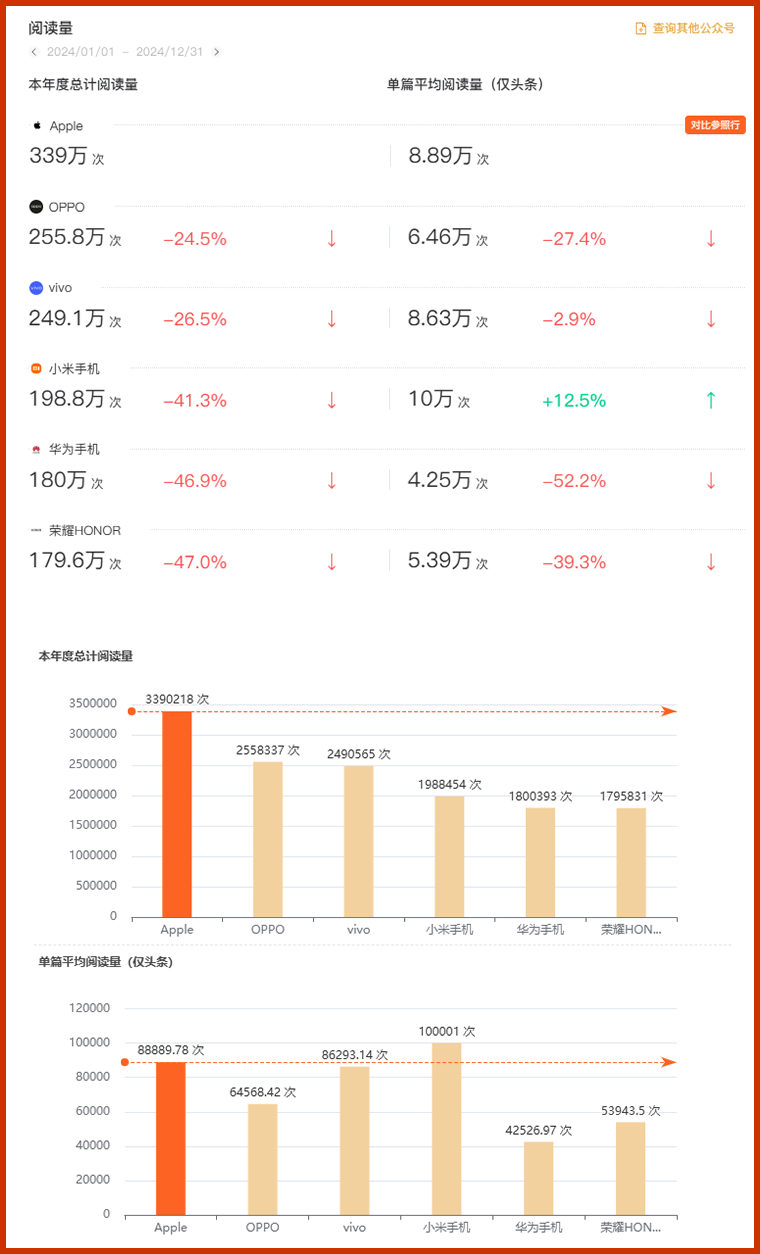Click the 华为手机 account avatar
This screenshot has width=760, height=1254.
37,450
